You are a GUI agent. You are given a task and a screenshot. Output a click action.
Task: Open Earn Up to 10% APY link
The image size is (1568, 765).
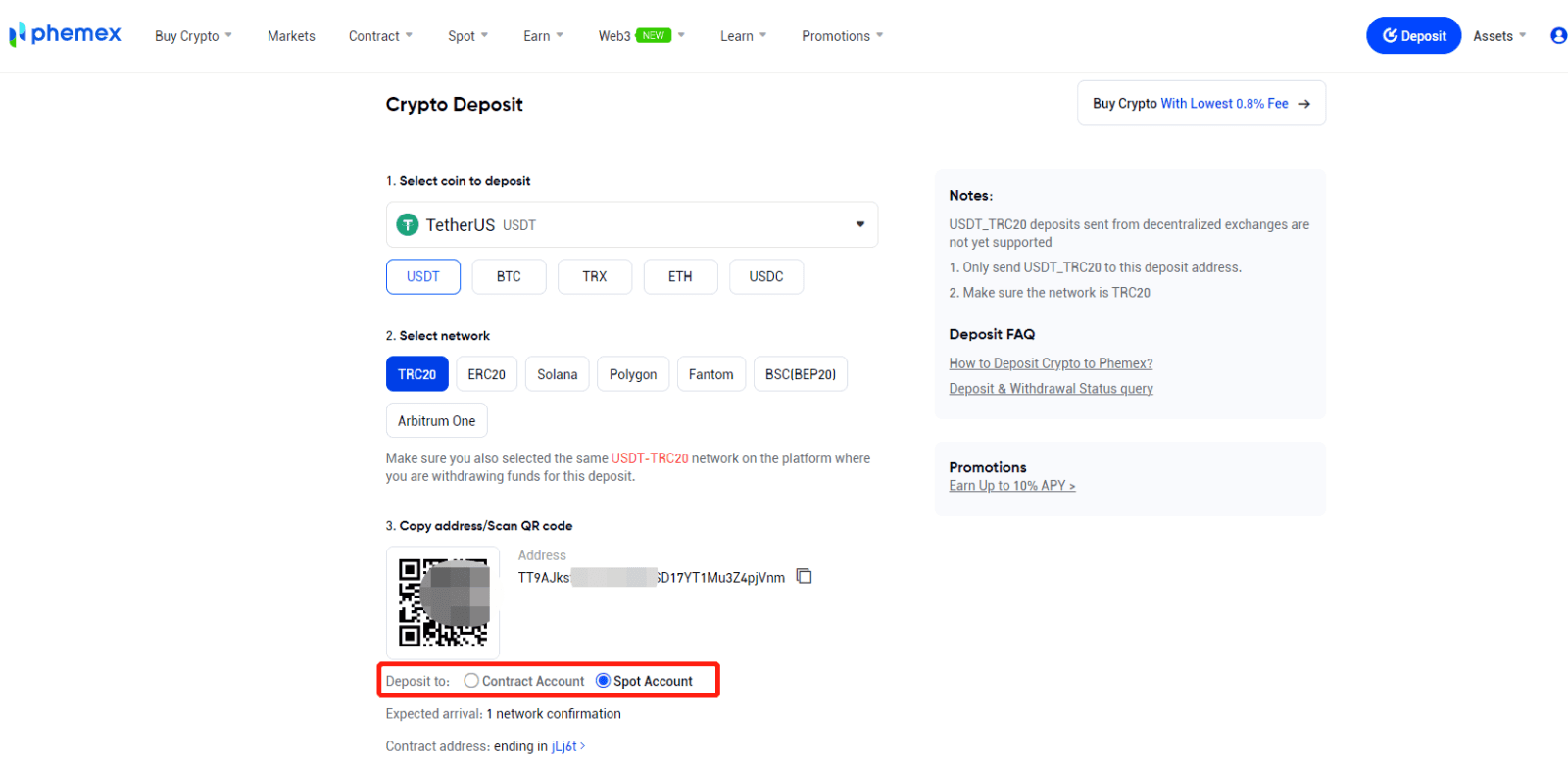tap(1011, 486)
